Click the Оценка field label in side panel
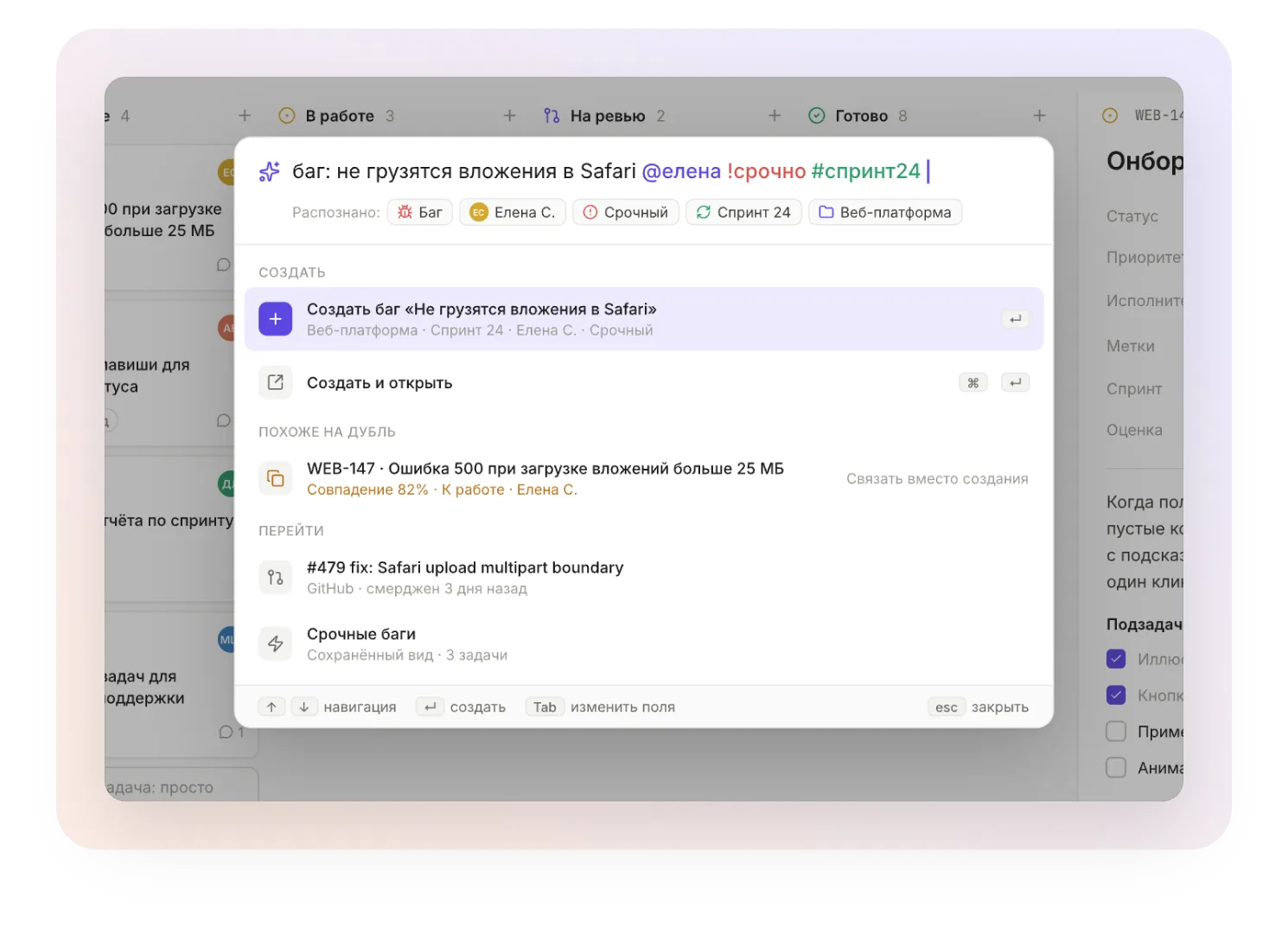 (x=1134, y=430)
